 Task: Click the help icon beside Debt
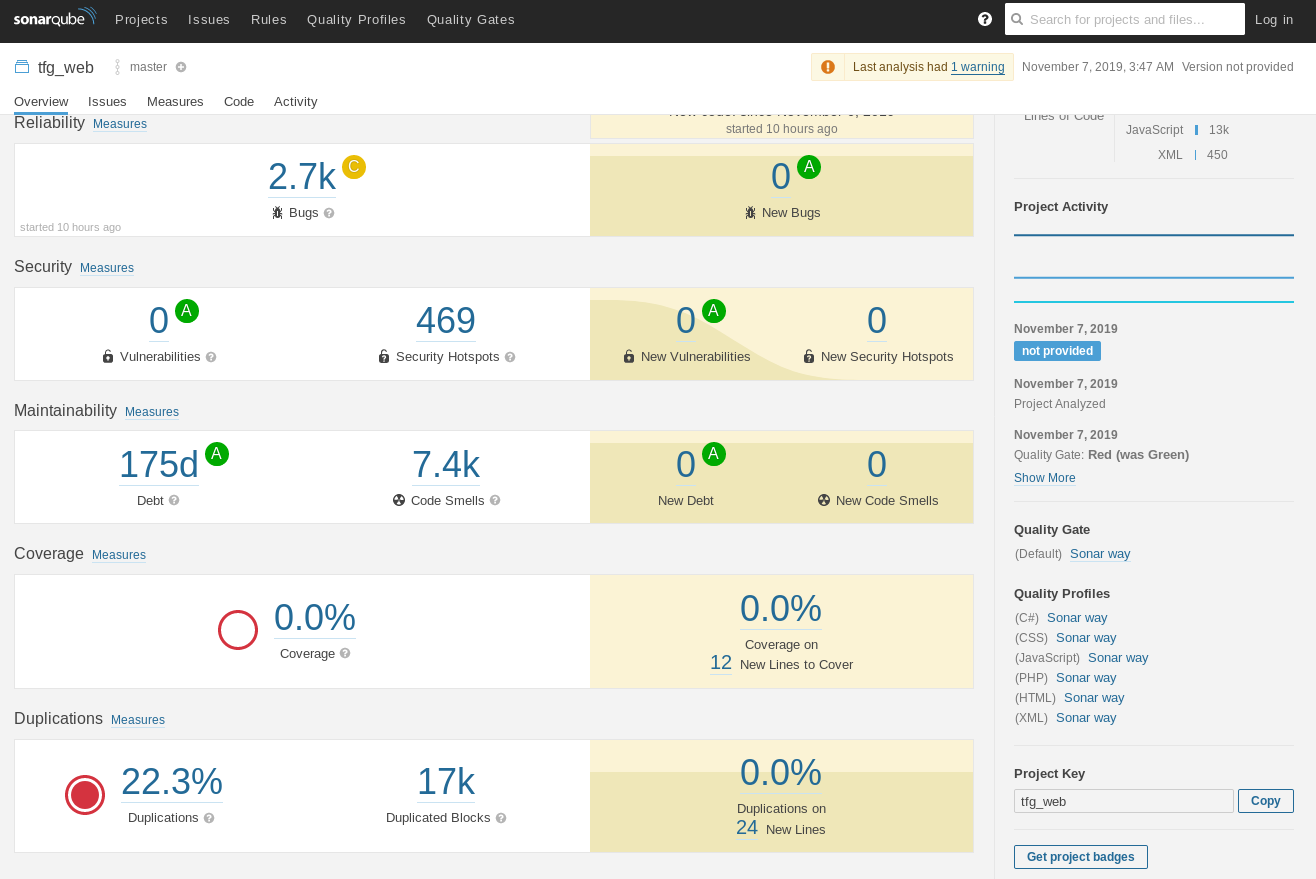coord(174,500)
